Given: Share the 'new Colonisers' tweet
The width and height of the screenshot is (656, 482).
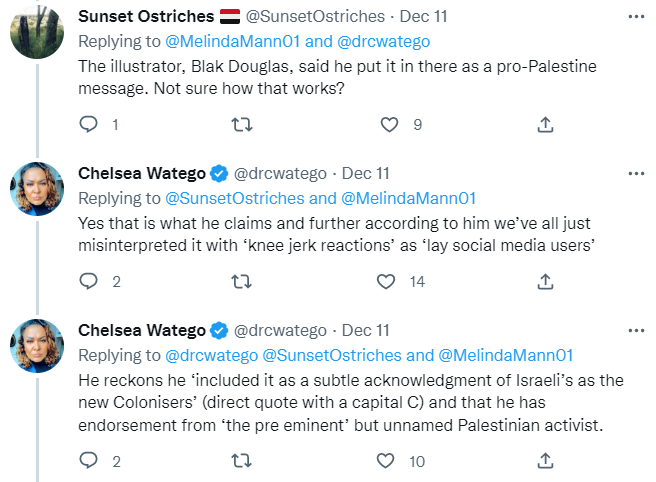Looking at the screenshot, I should pos(545,460).
